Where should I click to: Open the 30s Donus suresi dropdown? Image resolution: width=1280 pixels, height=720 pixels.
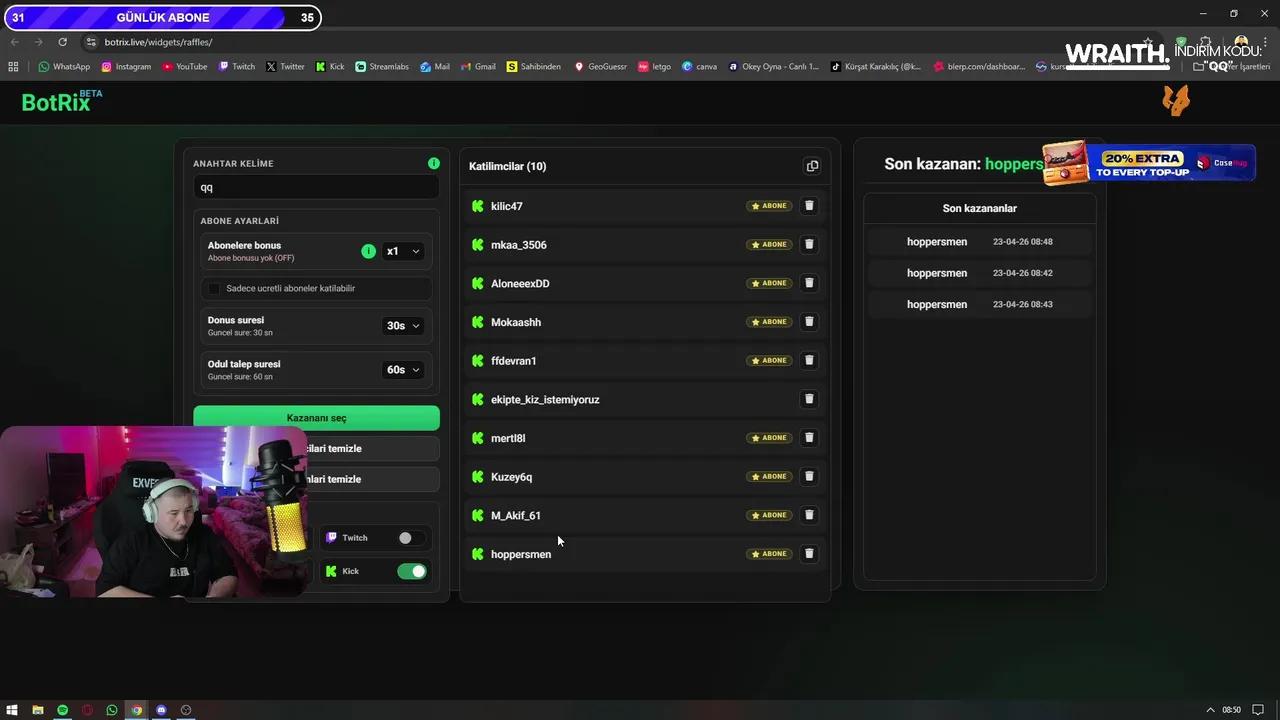[402, 325]
